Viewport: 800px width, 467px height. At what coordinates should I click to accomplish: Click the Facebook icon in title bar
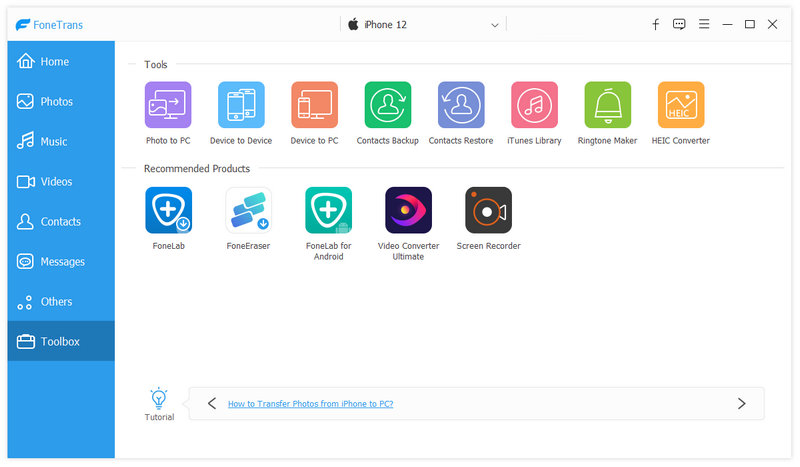point(655,25)
